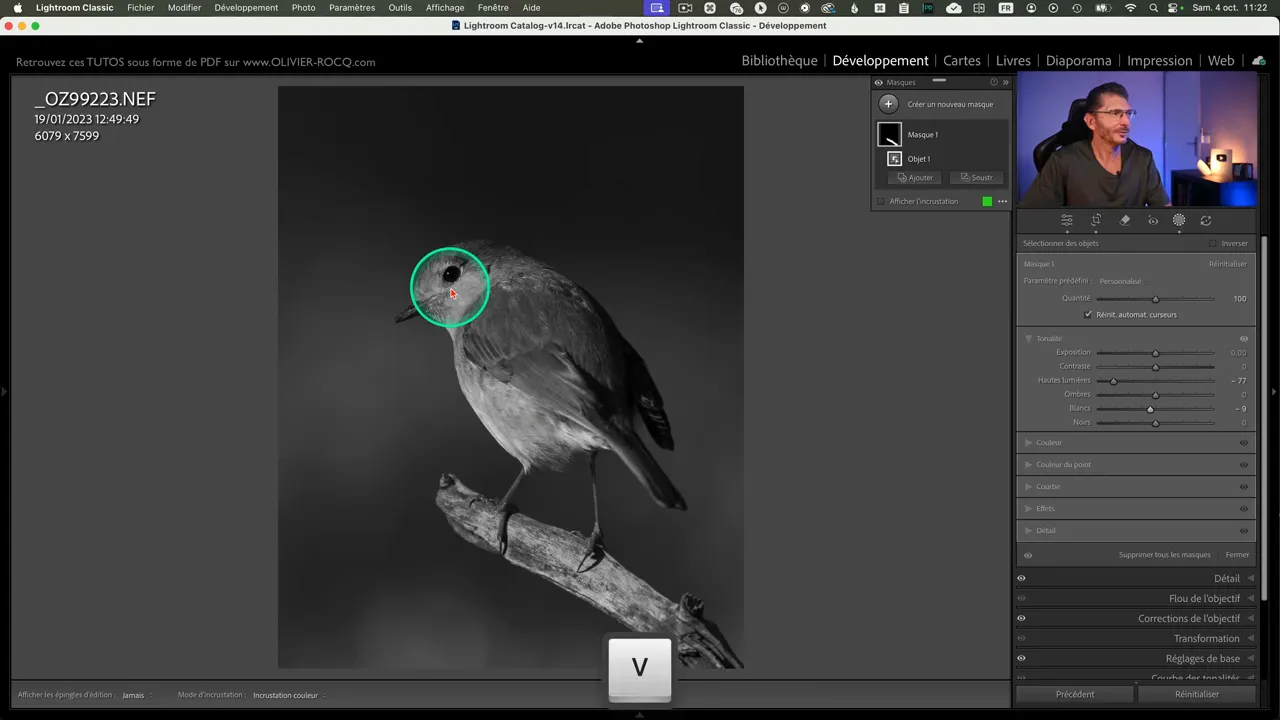
Task: Click the plus icon to create new mask
Action: [x=888, y=104]
